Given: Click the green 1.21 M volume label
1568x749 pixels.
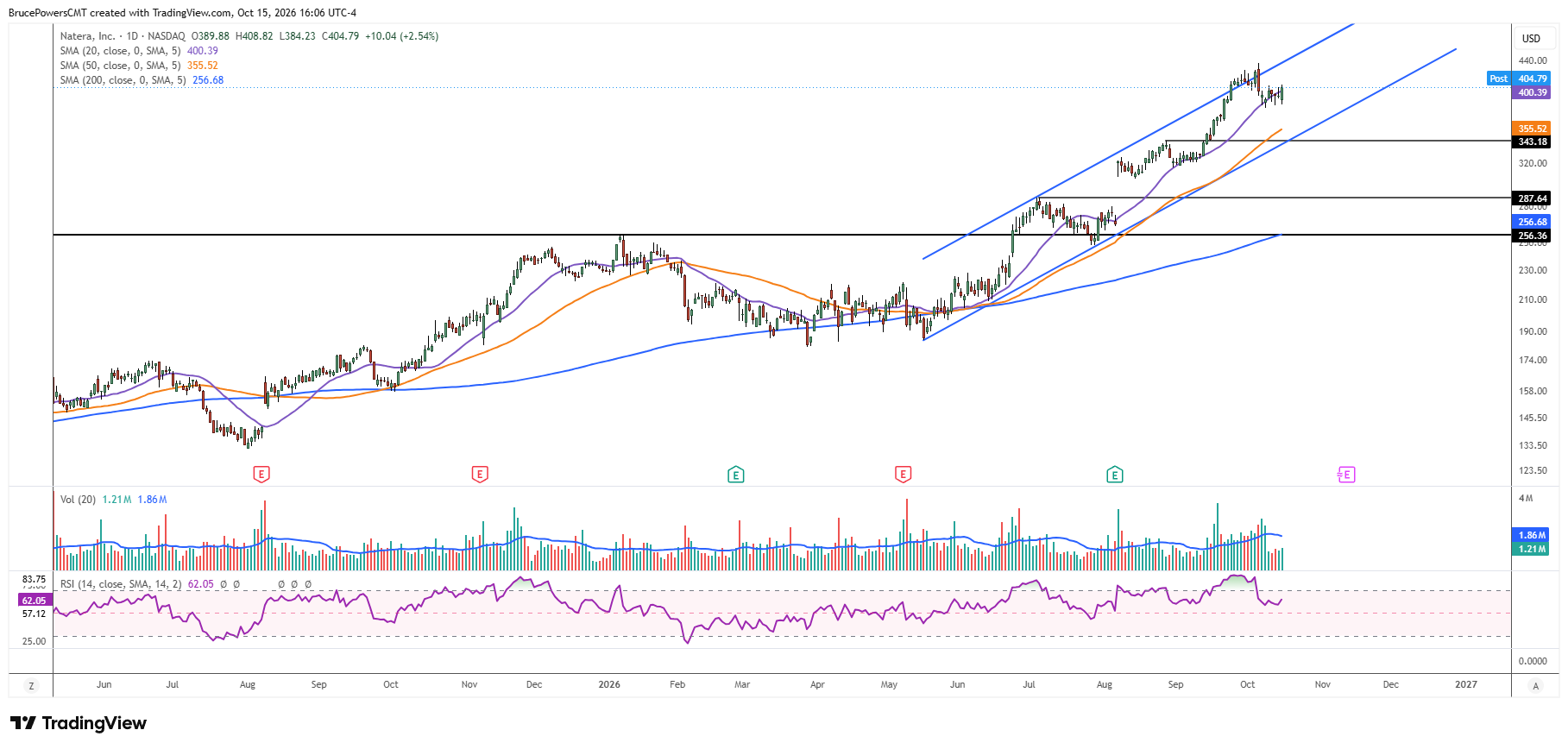Looking at the screenshot, I should pos(1532,549).
